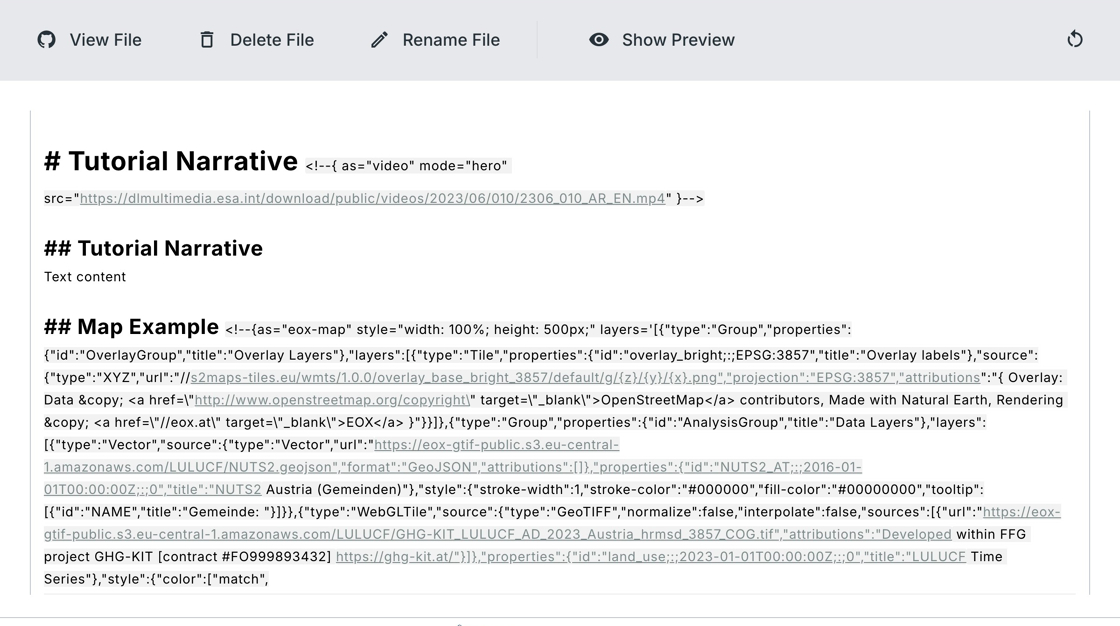The width and height of the screenshot is (1120, 626).
Task: Place cursor in 'Text content' line
Action: coord(85,277)
